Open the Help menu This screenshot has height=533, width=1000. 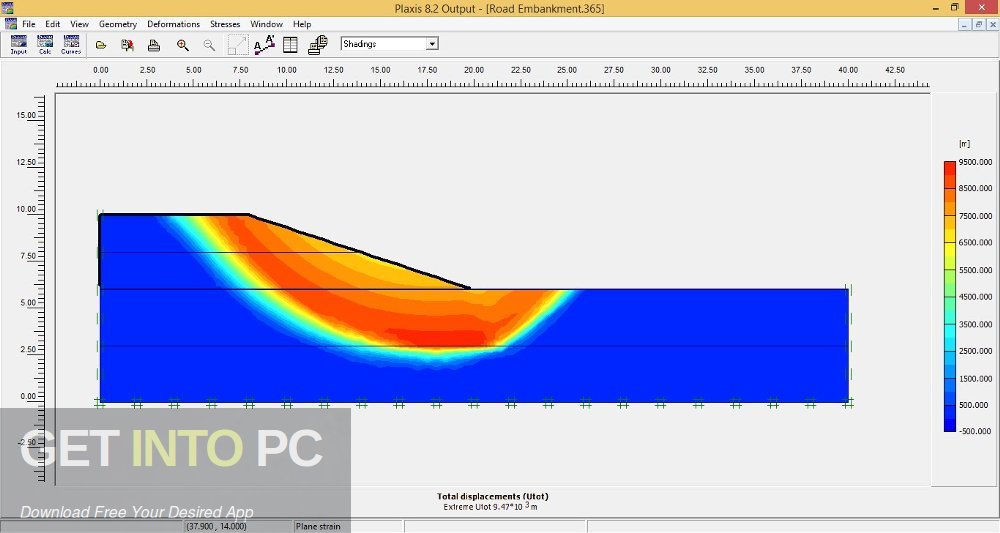tap(302, 24)
